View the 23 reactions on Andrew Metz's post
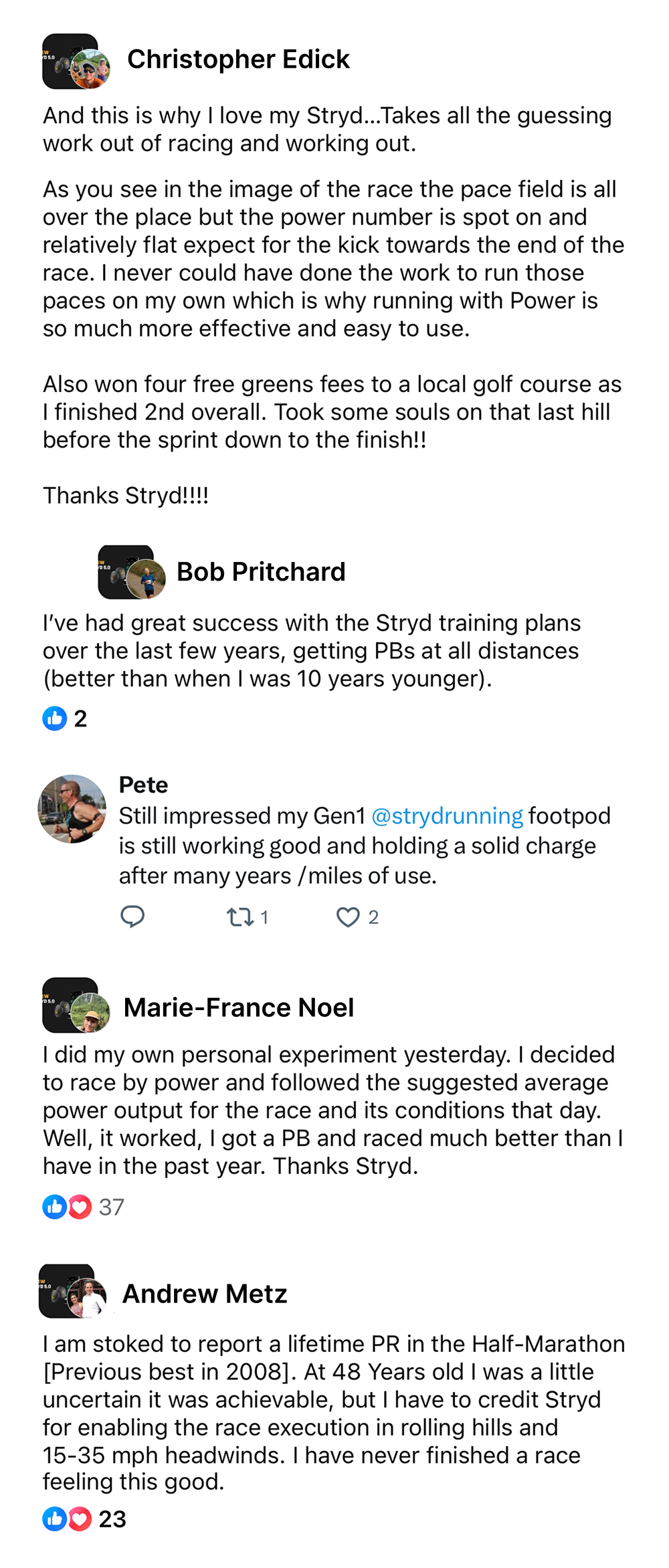The image size is (669, 1568). [x=112, y=1518]
